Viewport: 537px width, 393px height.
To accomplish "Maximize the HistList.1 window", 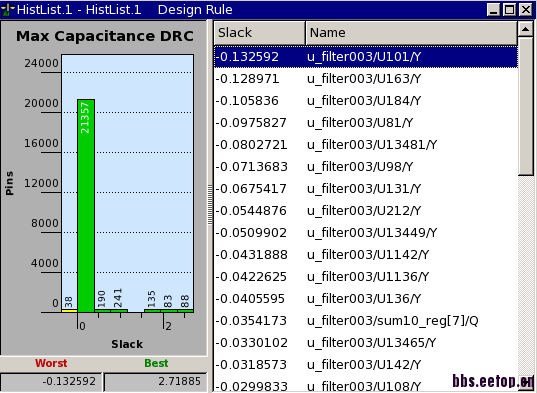I will tap(510, 10).
